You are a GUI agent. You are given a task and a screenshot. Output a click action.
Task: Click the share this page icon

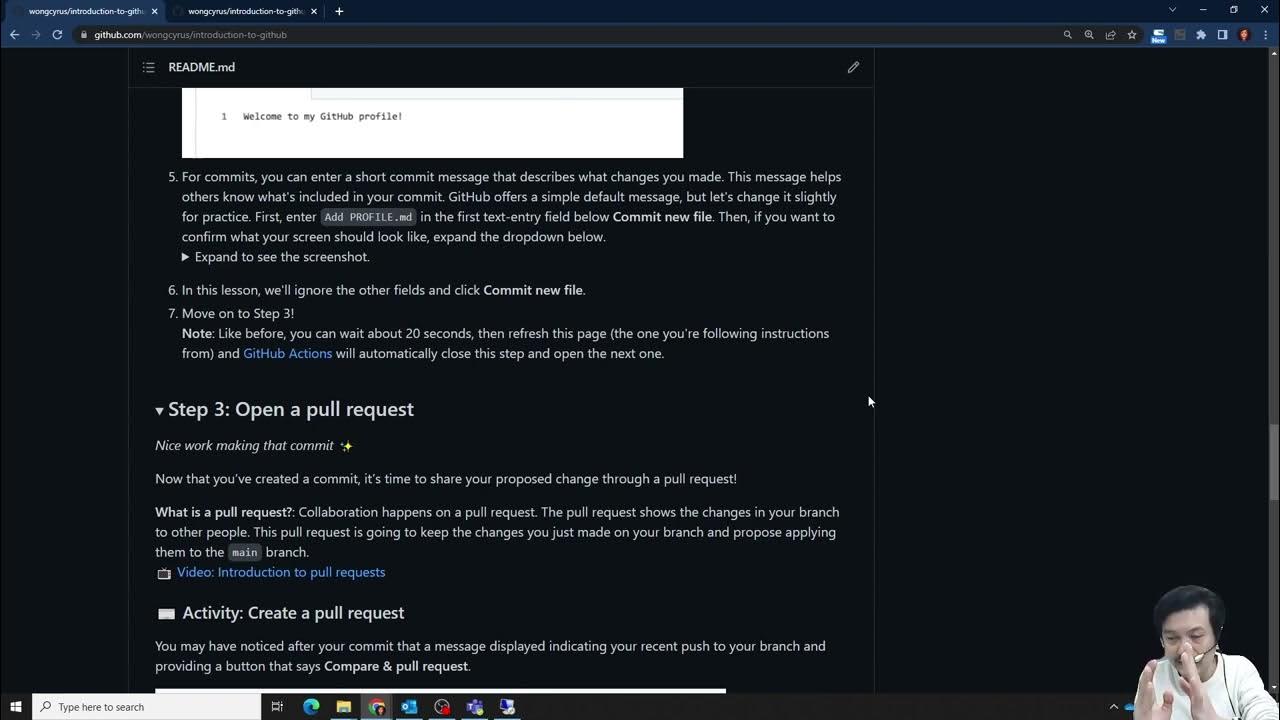tap(1110, 35)
